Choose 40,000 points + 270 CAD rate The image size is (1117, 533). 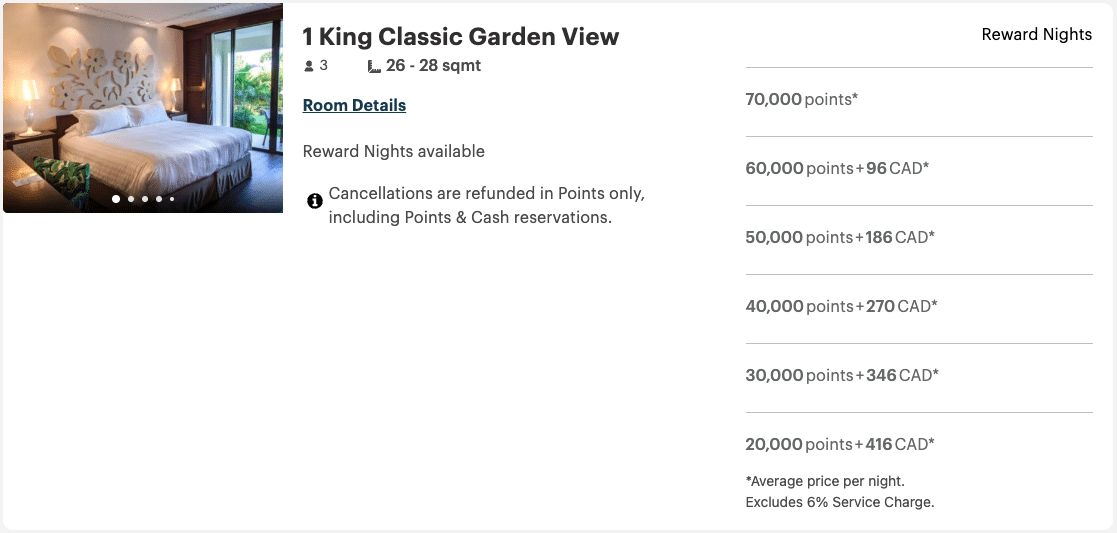click(x=841, y=307)
